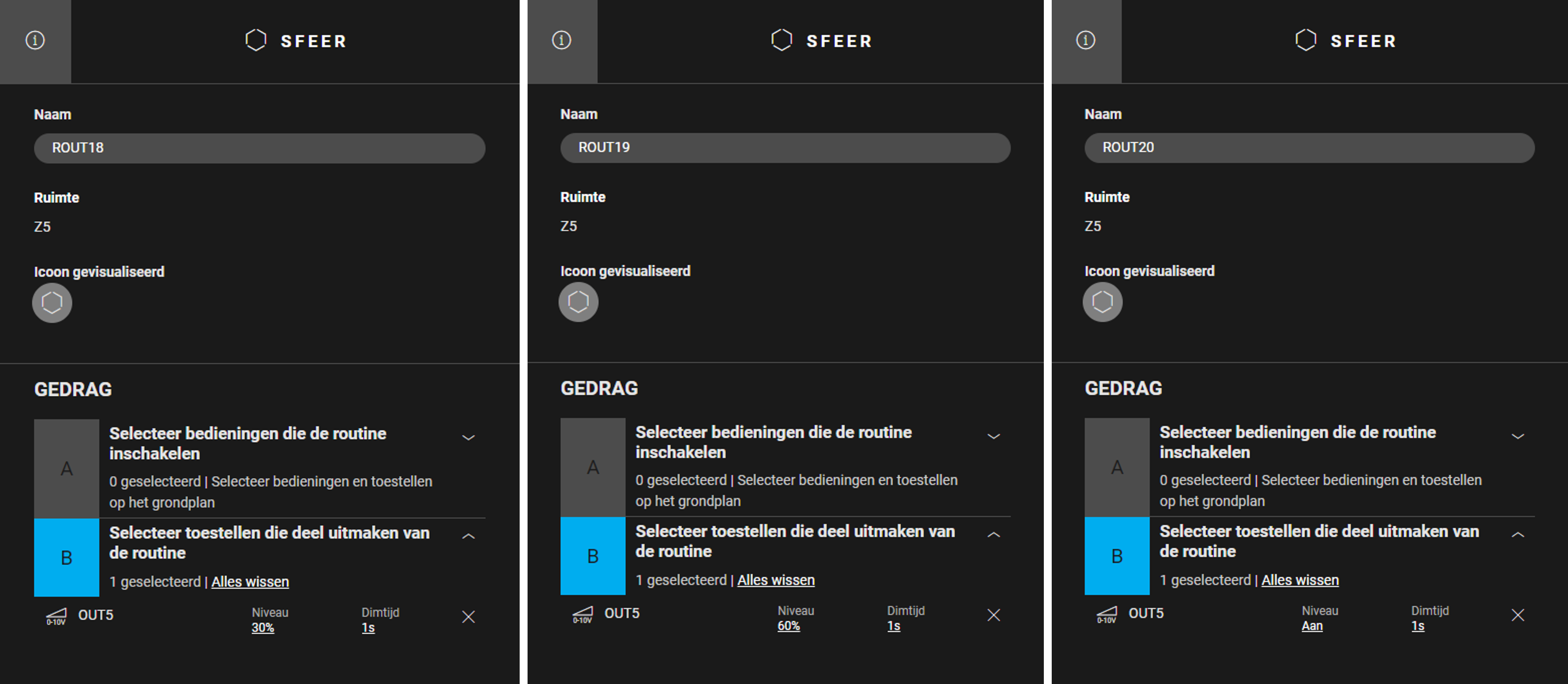Edit the 1s Dimtijd in ROUT18 panel
Viewport: 1568px width, 684px height.
pyautogui.click(x=368, y=628)
